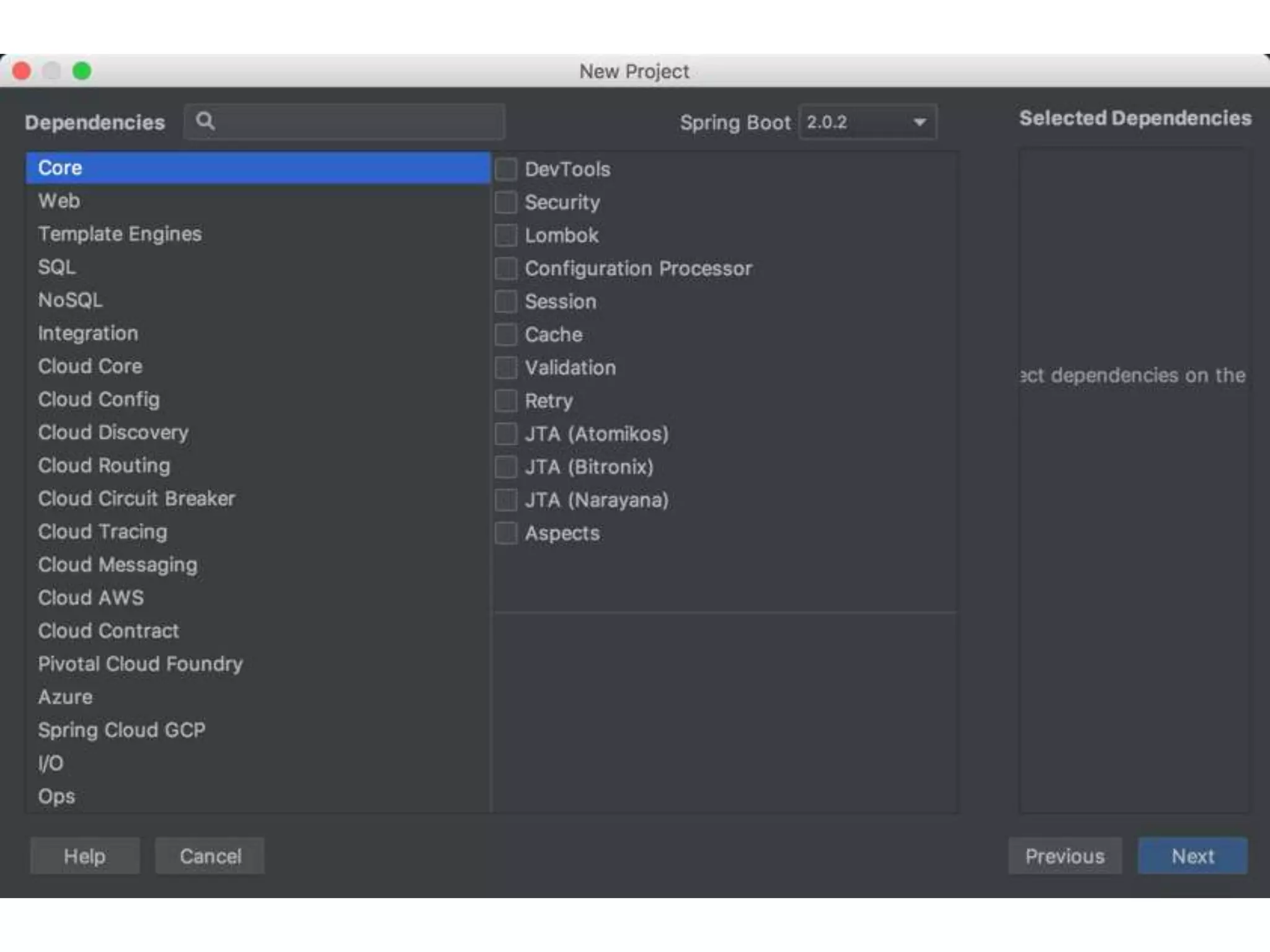The image size is (1270, 952).
Task: Select the Pivotal Cloud Foundry category
Action: (x=140, y=664)
